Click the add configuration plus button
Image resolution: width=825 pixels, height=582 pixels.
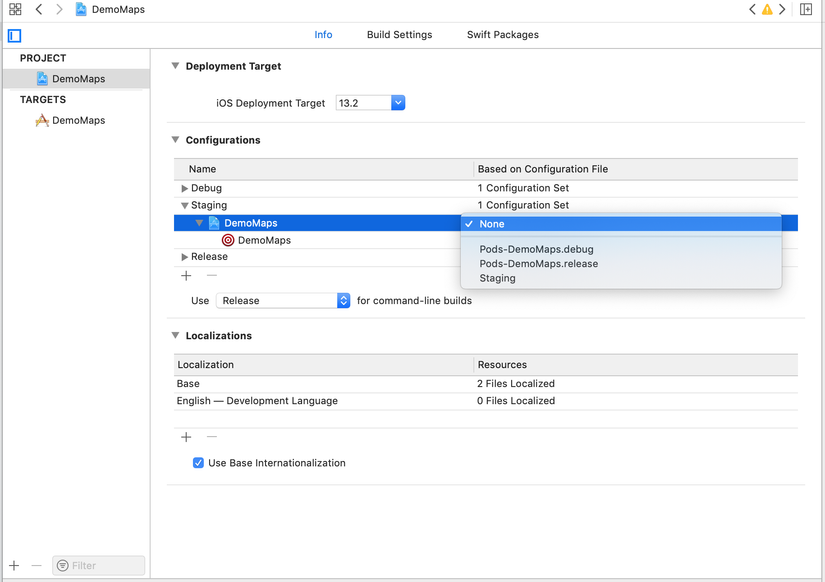(x=186, y=275)
